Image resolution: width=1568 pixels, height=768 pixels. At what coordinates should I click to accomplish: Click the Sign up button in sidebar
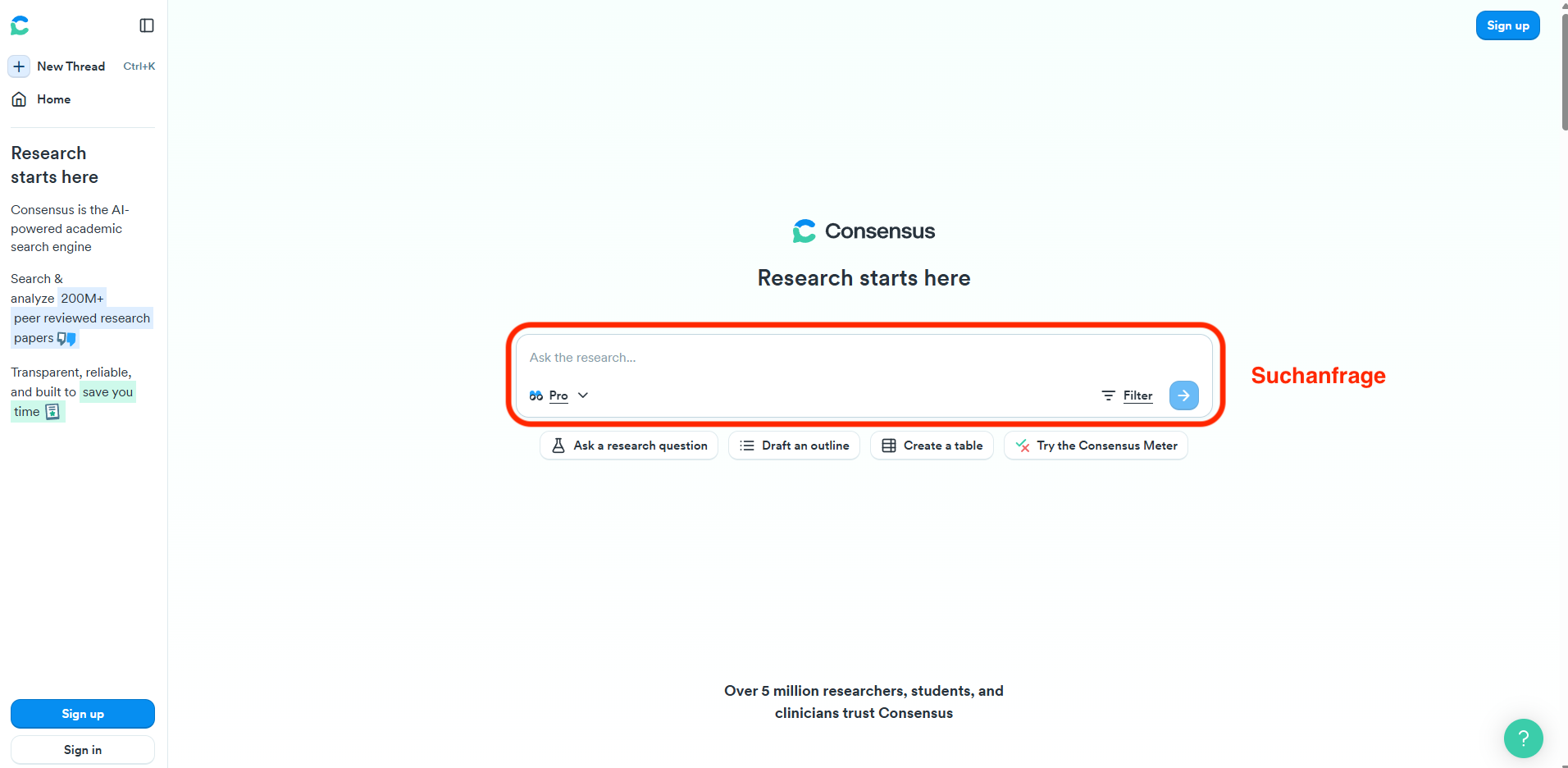(82, 713)
